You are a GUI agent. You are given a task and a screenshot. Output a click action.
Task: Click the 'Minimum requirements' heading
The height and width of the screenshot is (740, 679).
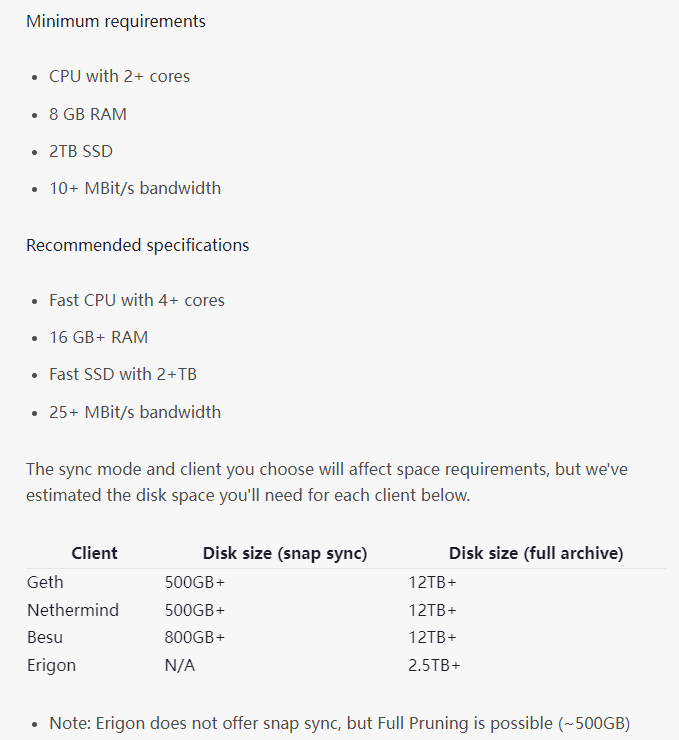click(x=116, y=22)
